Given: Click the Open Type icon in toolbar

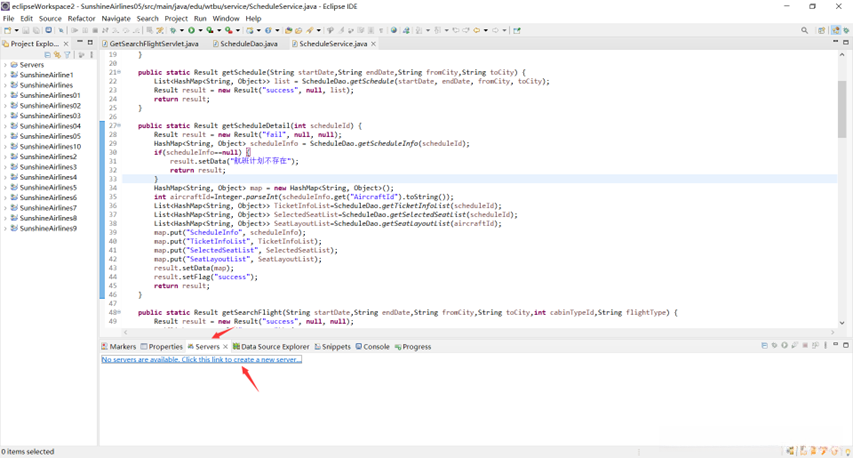Looking at the screenshot, I should click(x=288, y=30).
